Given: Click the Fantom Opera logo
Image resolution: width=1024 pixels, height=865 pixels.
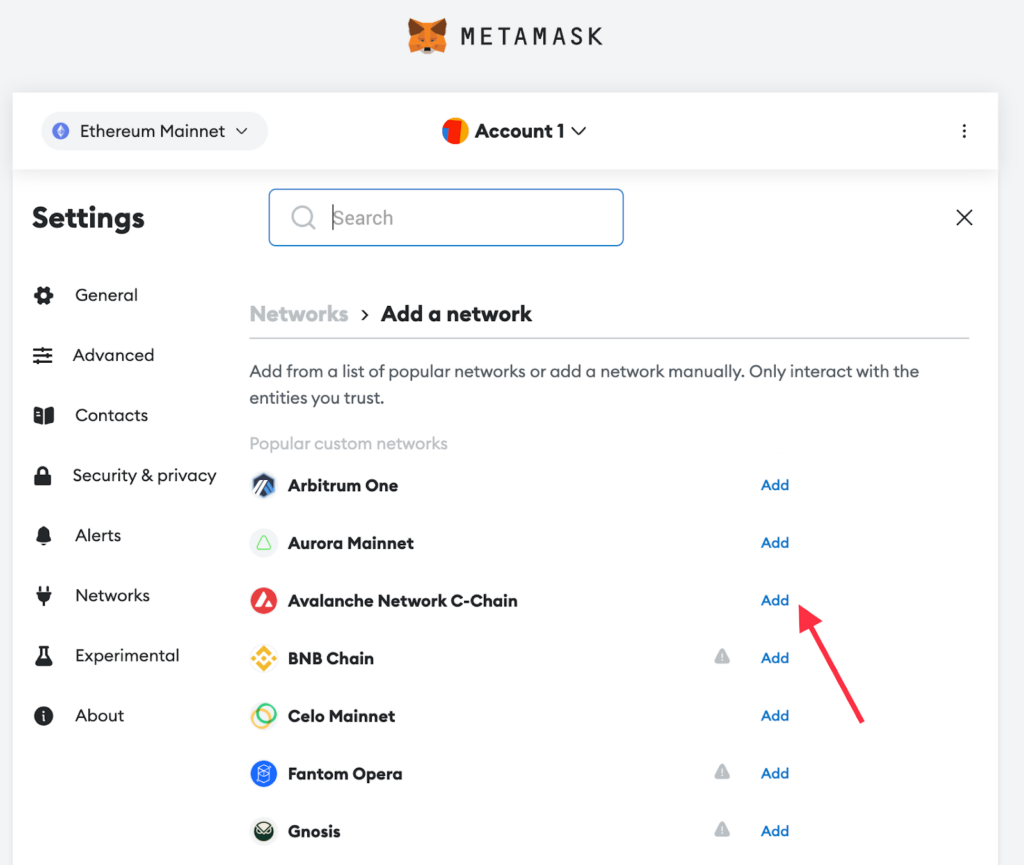Looking at the screenshot, I should coord(264,774).
